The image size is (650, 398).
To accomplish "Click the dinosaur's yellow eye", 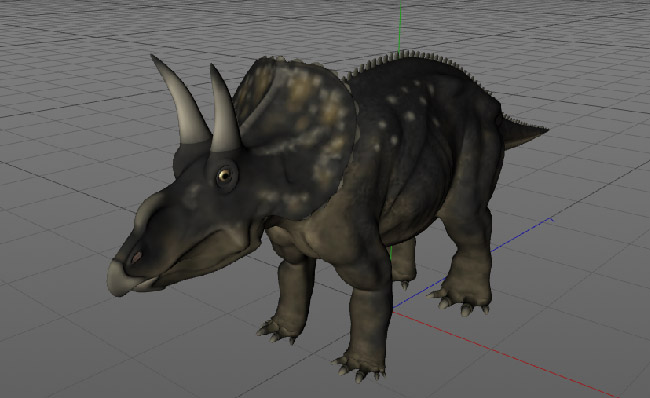I will 225,175.
